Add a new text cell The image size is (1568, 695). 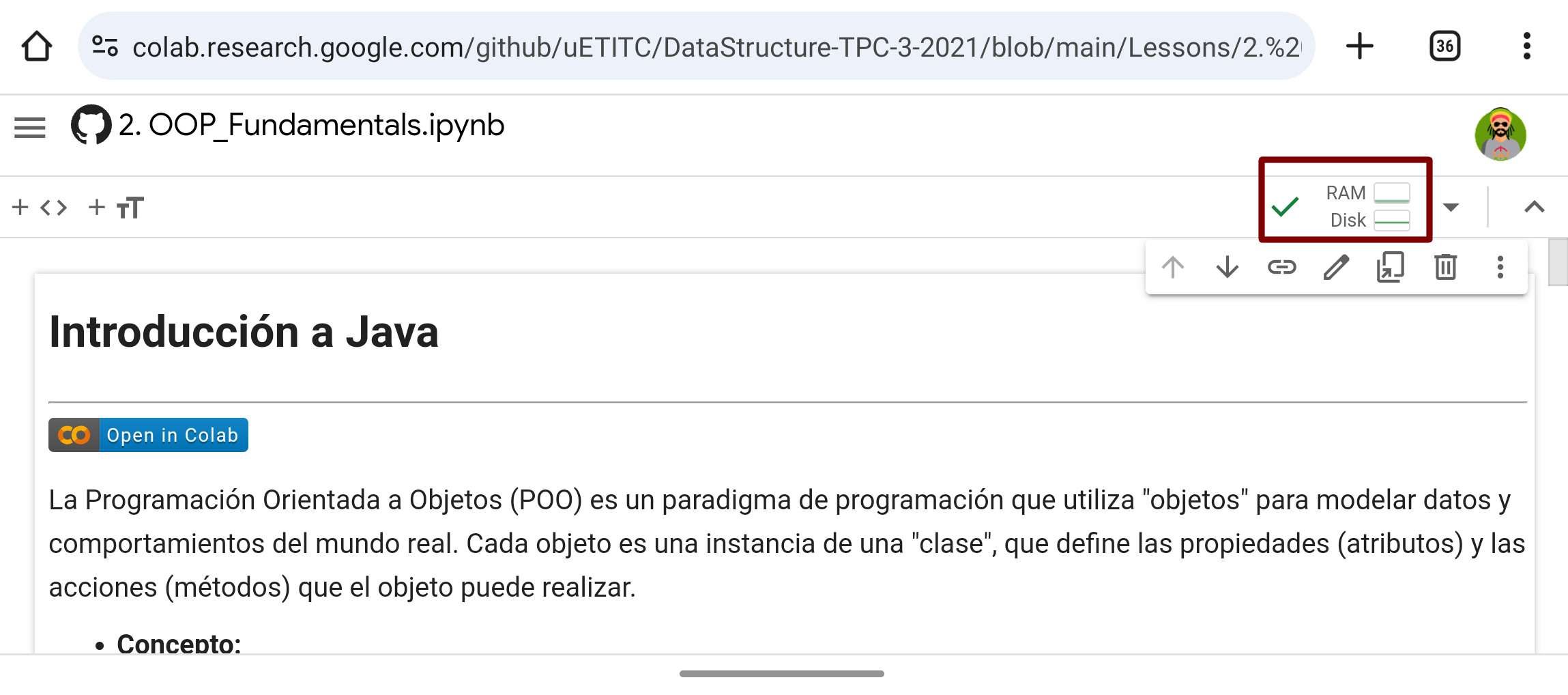(116, 207)
